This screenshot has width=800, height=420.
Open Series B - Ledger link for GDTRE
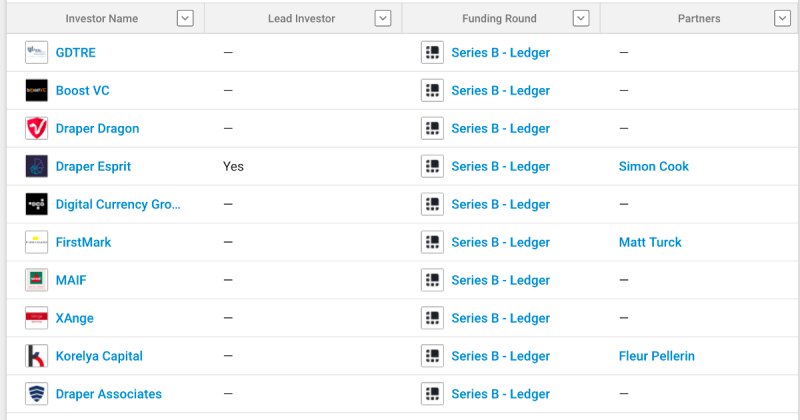[500, 52]
